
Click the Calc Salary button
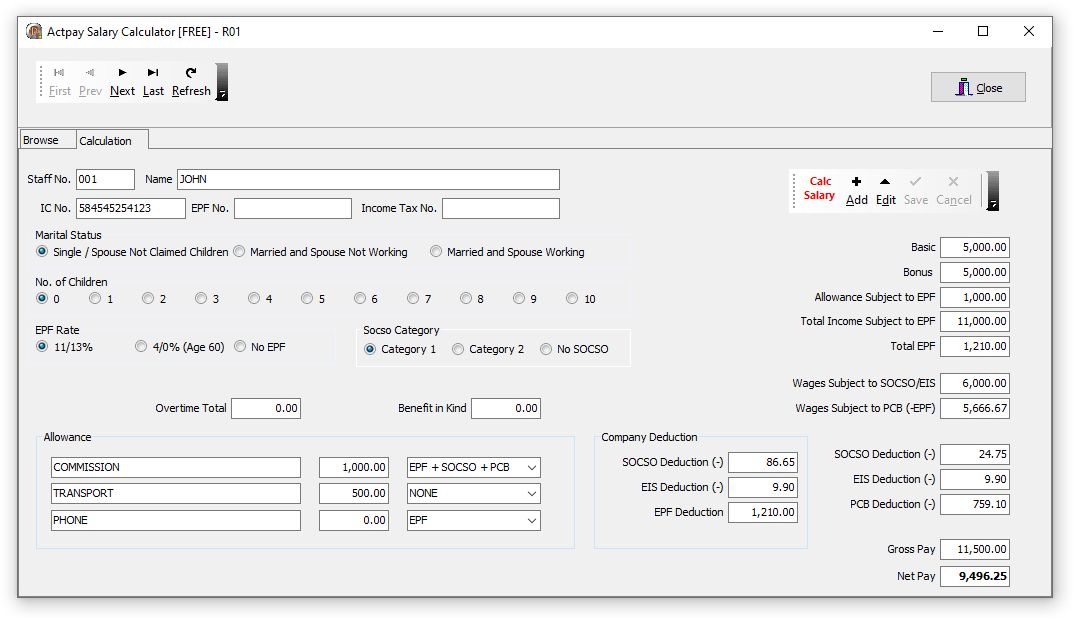[819, 188]
